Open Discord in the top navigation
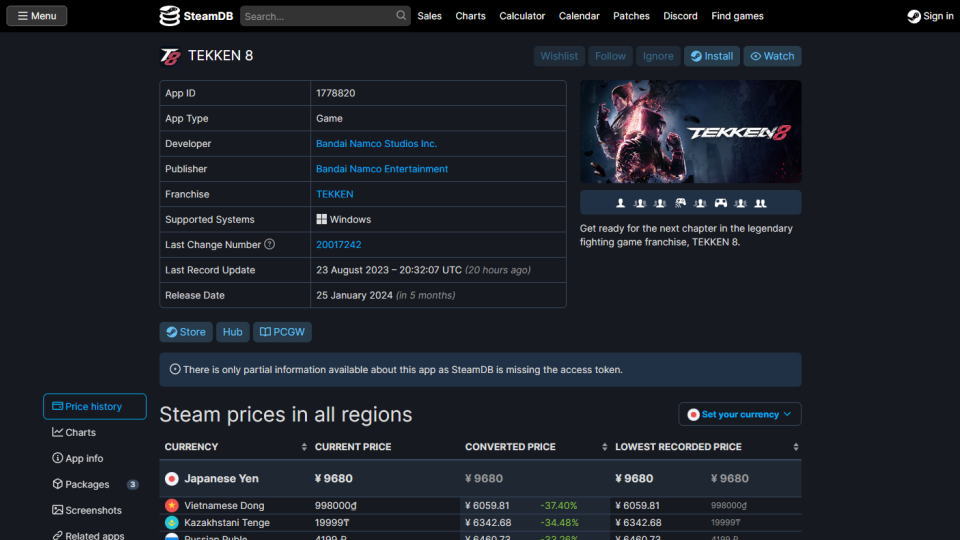The height and width of the screenshot is (540, 960). click(680, 16)
